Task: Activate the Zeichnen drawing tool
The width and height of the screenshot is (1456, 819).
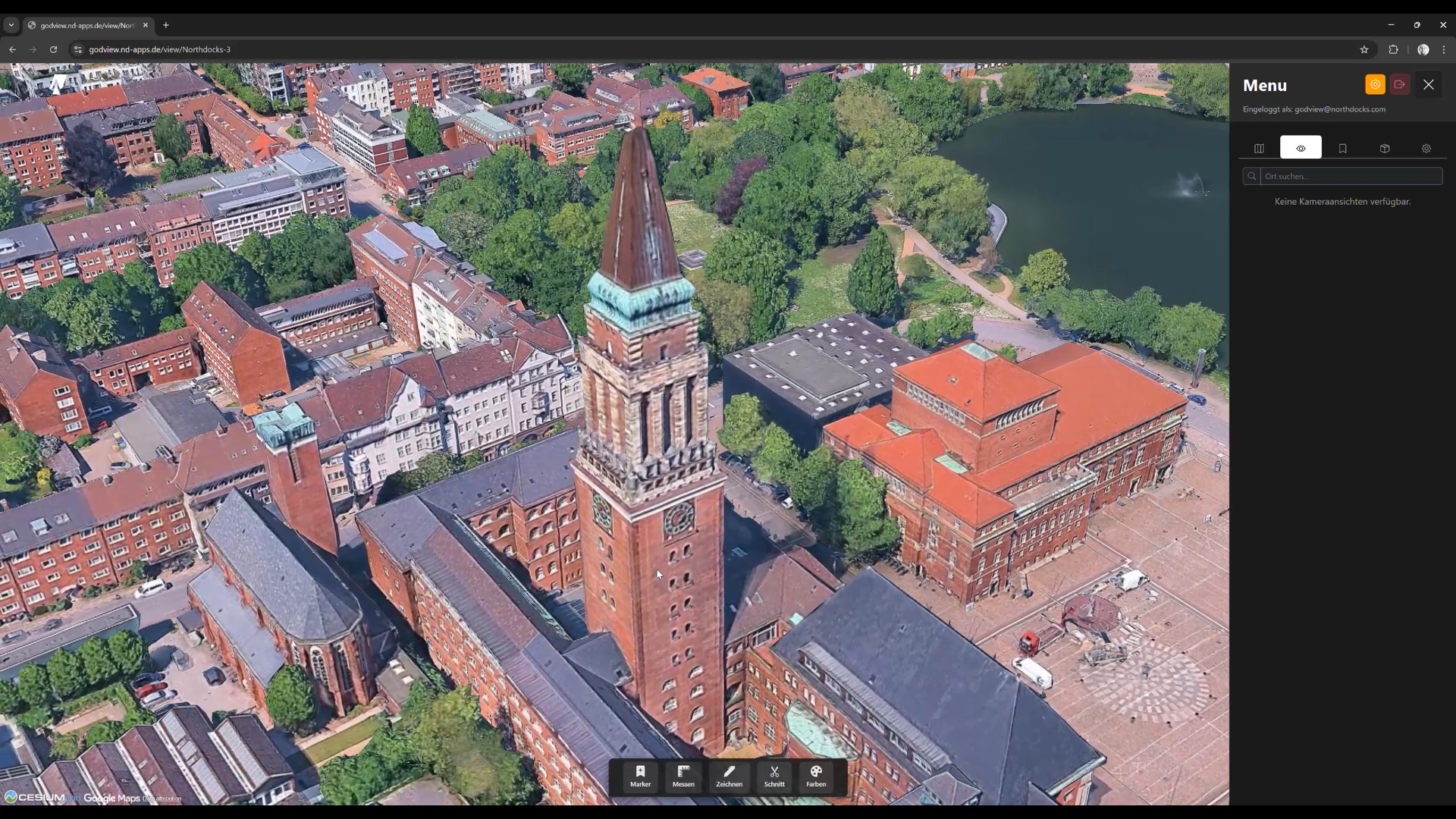Action: 728,777
